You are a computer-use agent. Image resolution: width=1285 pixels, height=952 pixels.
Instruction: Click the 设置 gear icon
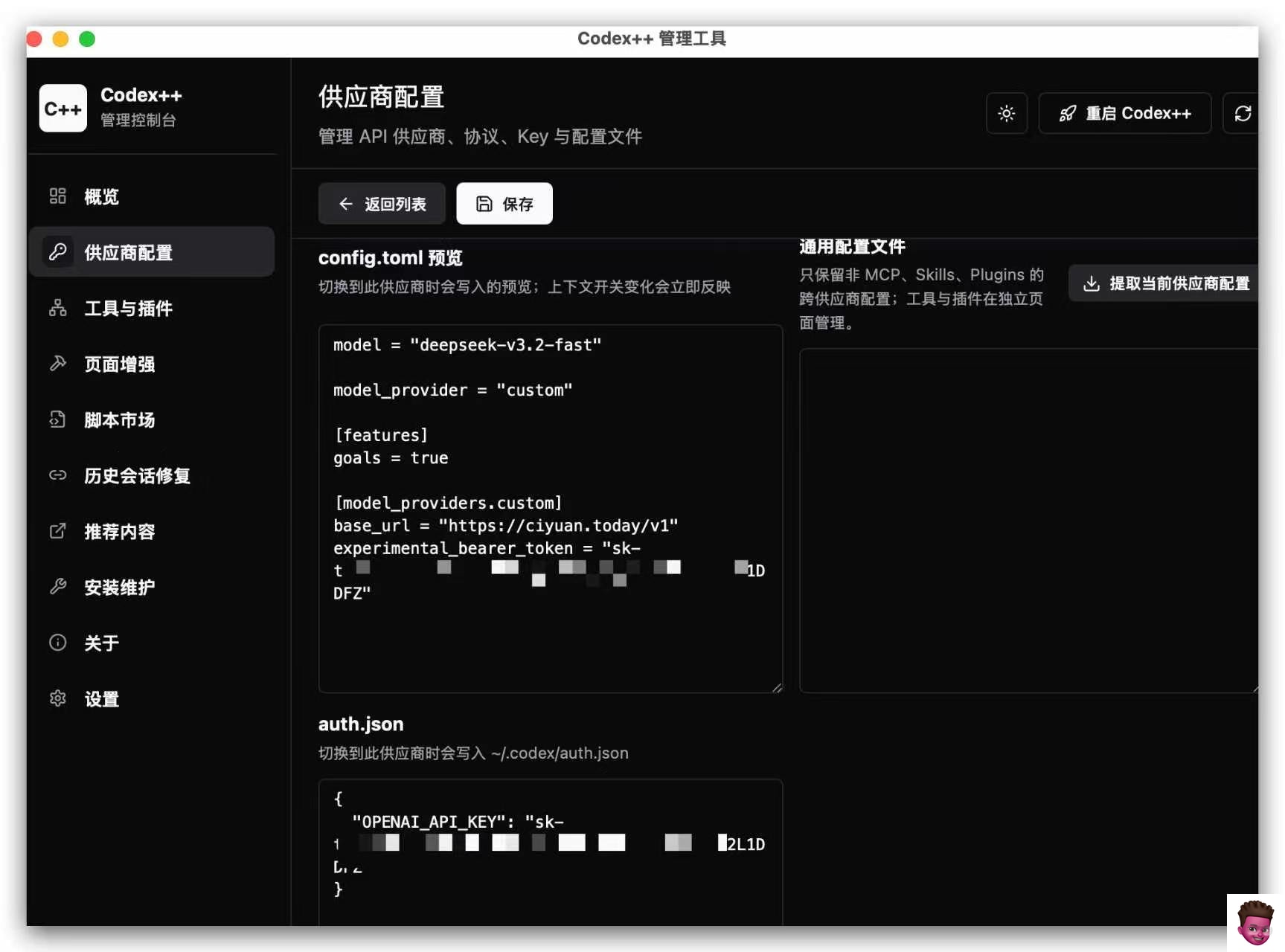tap(58, 698)
